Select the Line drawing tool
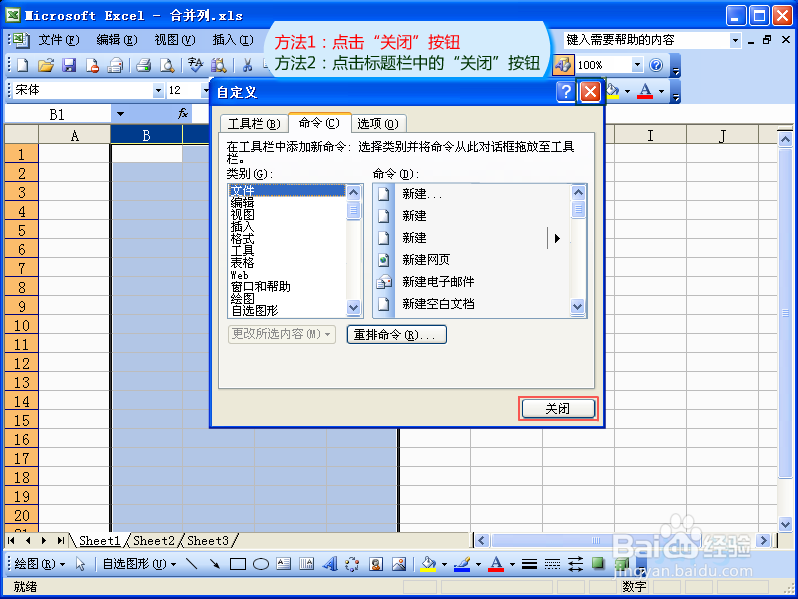Image resolution: width=798 pixels, height=599 pixels. 191,564
